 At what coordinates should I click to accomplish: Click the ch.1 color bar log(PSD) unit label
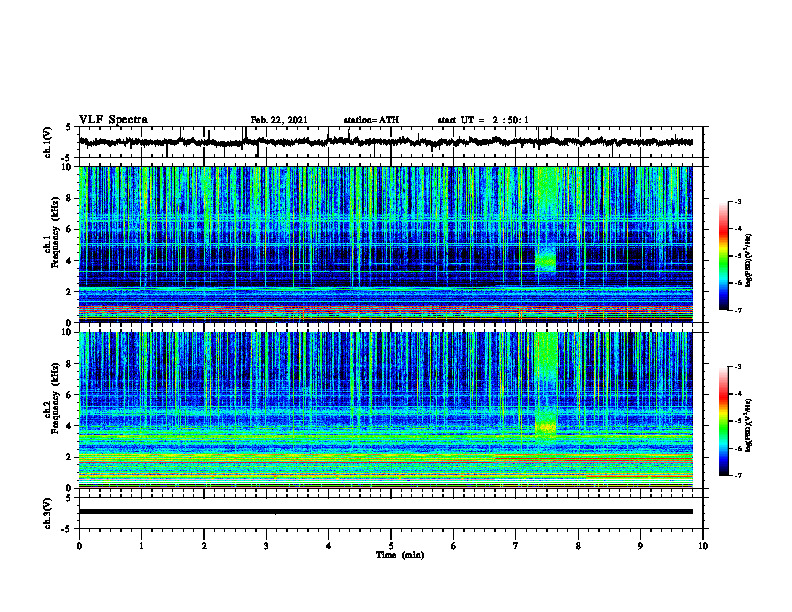pyautogui.click(x=749, y=261)
